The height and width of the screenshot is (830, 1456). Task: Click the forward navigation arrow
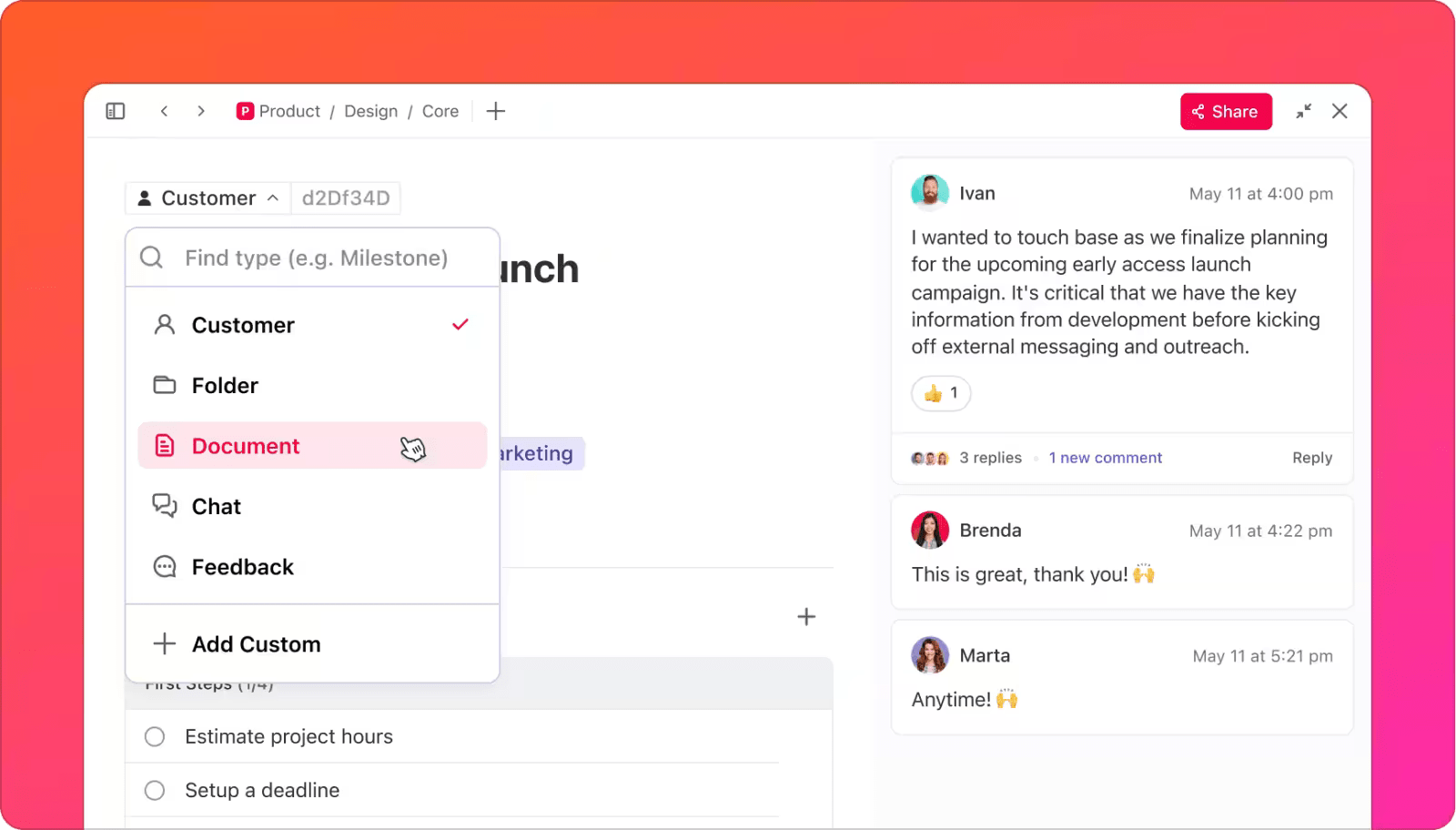point(200,111)
